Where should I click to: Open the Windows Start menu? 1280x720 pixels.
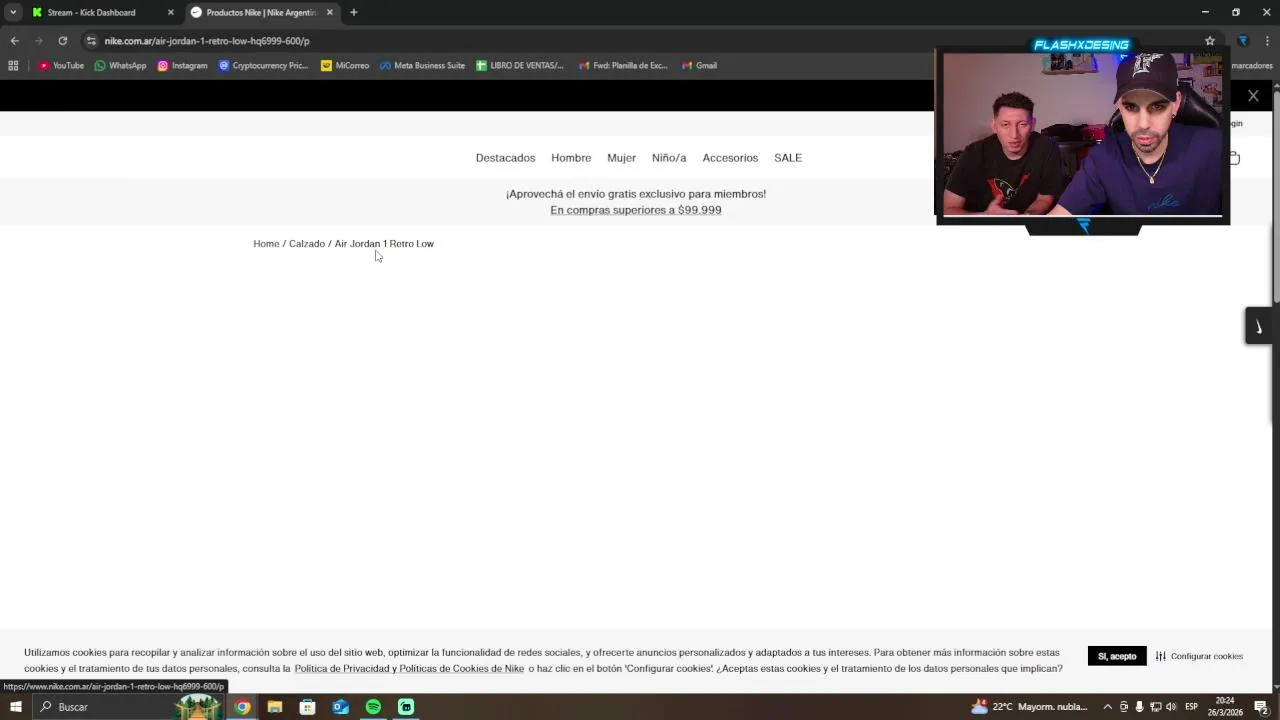click(15, 707)
